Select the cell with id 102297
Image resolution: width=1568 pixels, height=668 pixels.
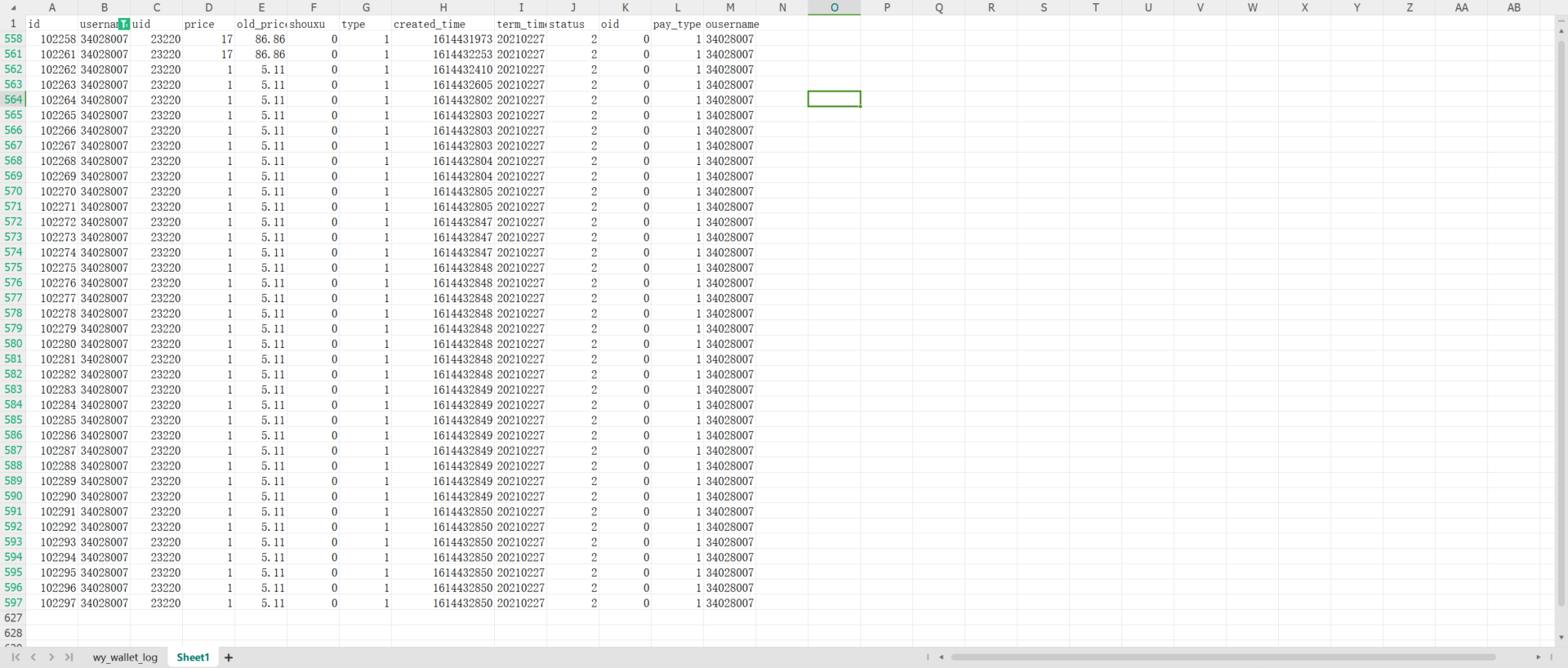52,603
